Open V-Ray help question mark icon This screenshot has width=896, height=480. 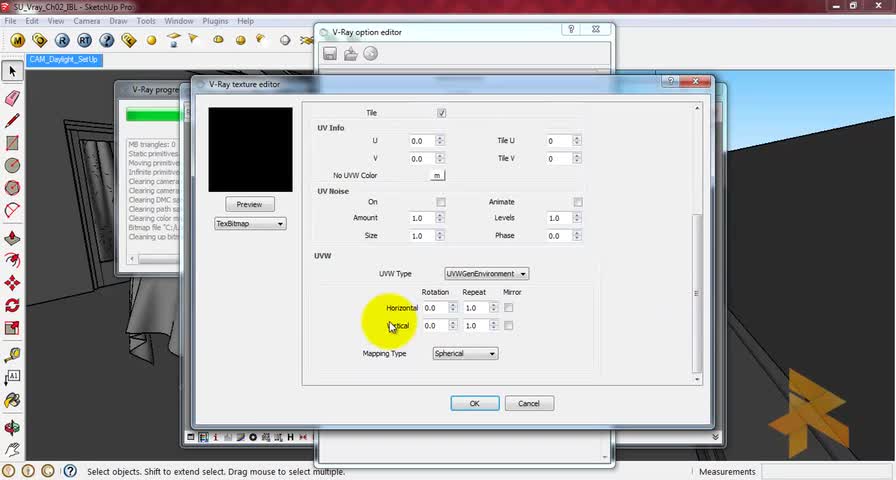(107, 40)
